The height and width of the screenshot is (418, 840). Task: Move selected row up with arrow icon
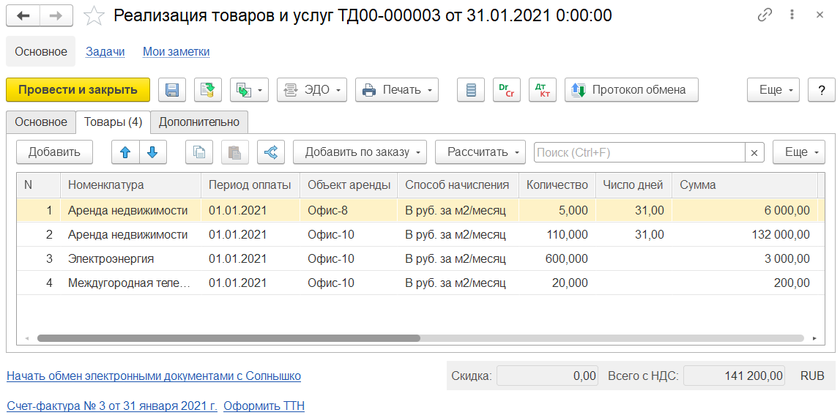pos(126,152)
